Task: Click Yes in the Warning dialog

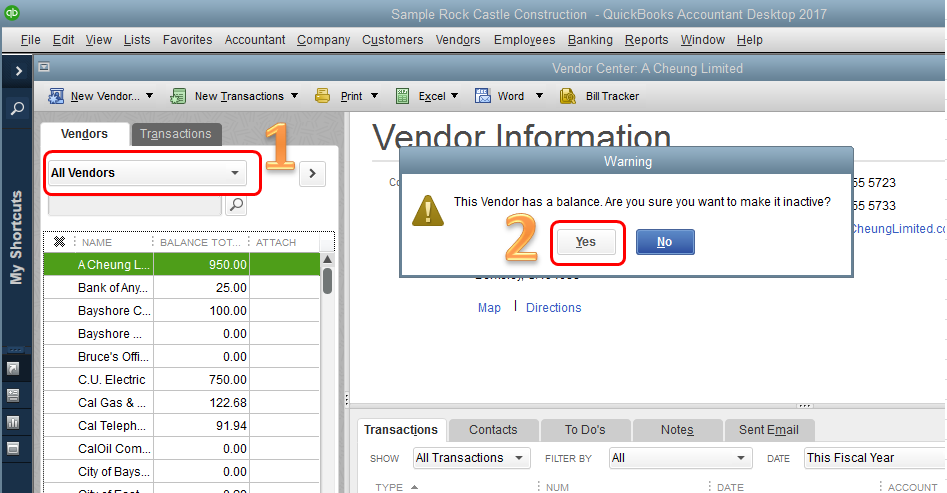Action: point(586,242)
